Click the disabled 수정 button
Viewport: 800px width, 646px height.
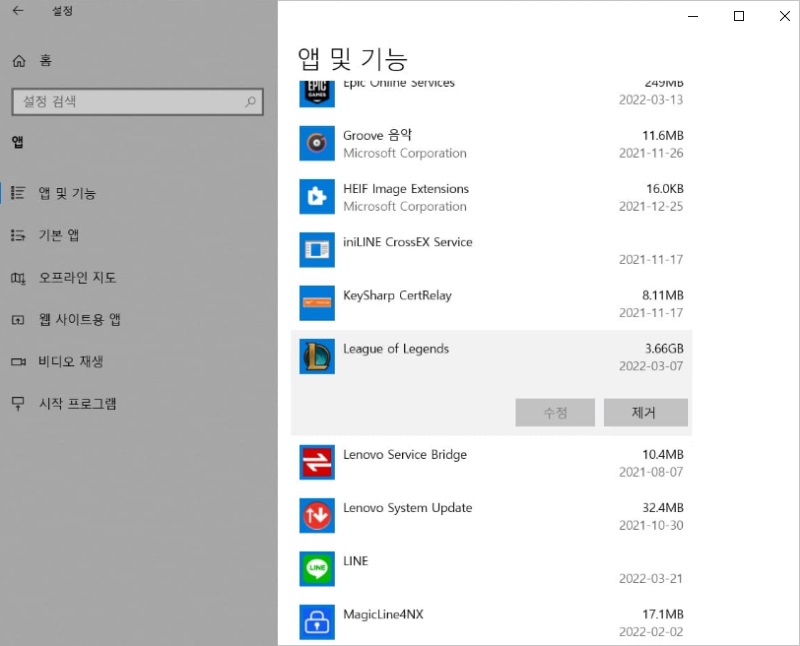point(555,412)
